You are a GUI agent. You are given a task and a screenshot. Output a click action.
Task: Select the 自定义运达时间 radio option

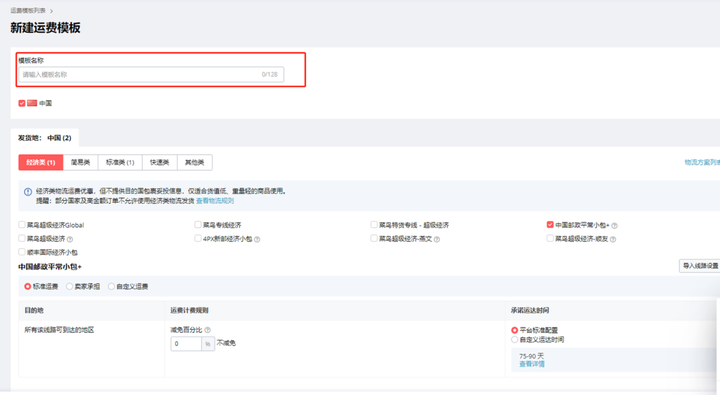(514, 340)
